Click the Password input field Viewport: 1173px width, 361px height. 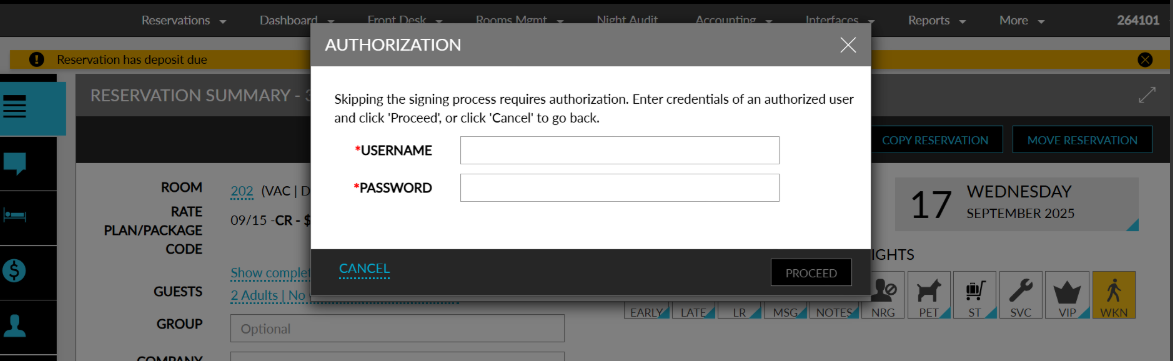coord(619,188)
